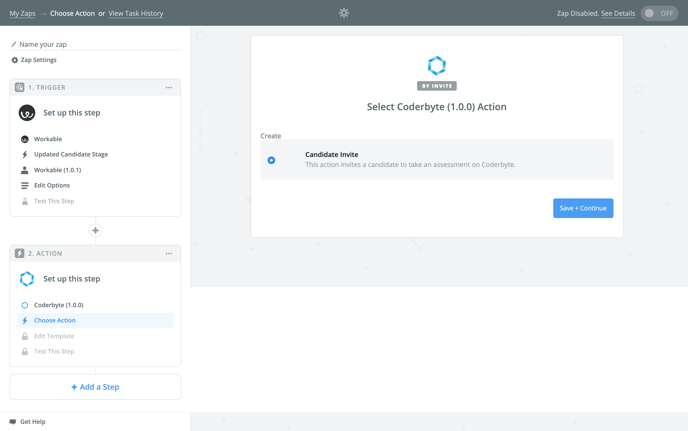The width and height of the screenshot is (688, 431).
Task: Open the Trigger step options menu (three dots)
Action: 169,87
